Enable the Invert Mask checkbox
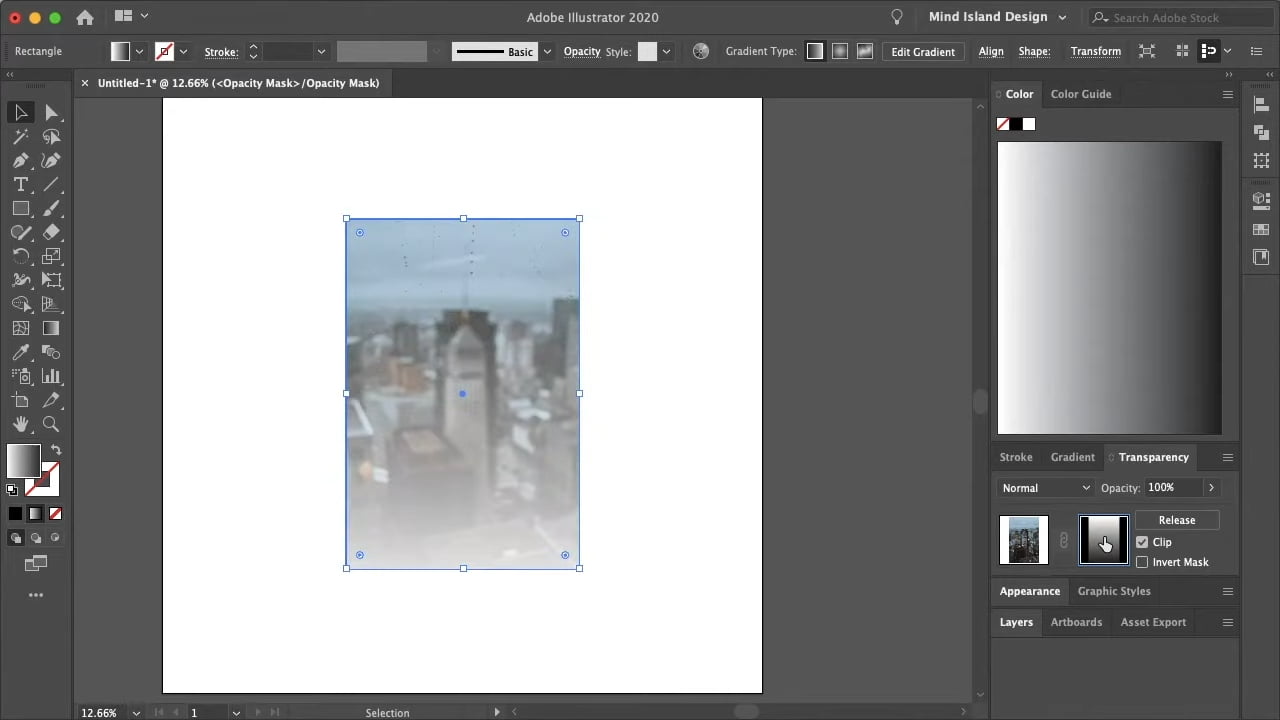Viewport: 1280px width, 720px height. click(1142, 562)
